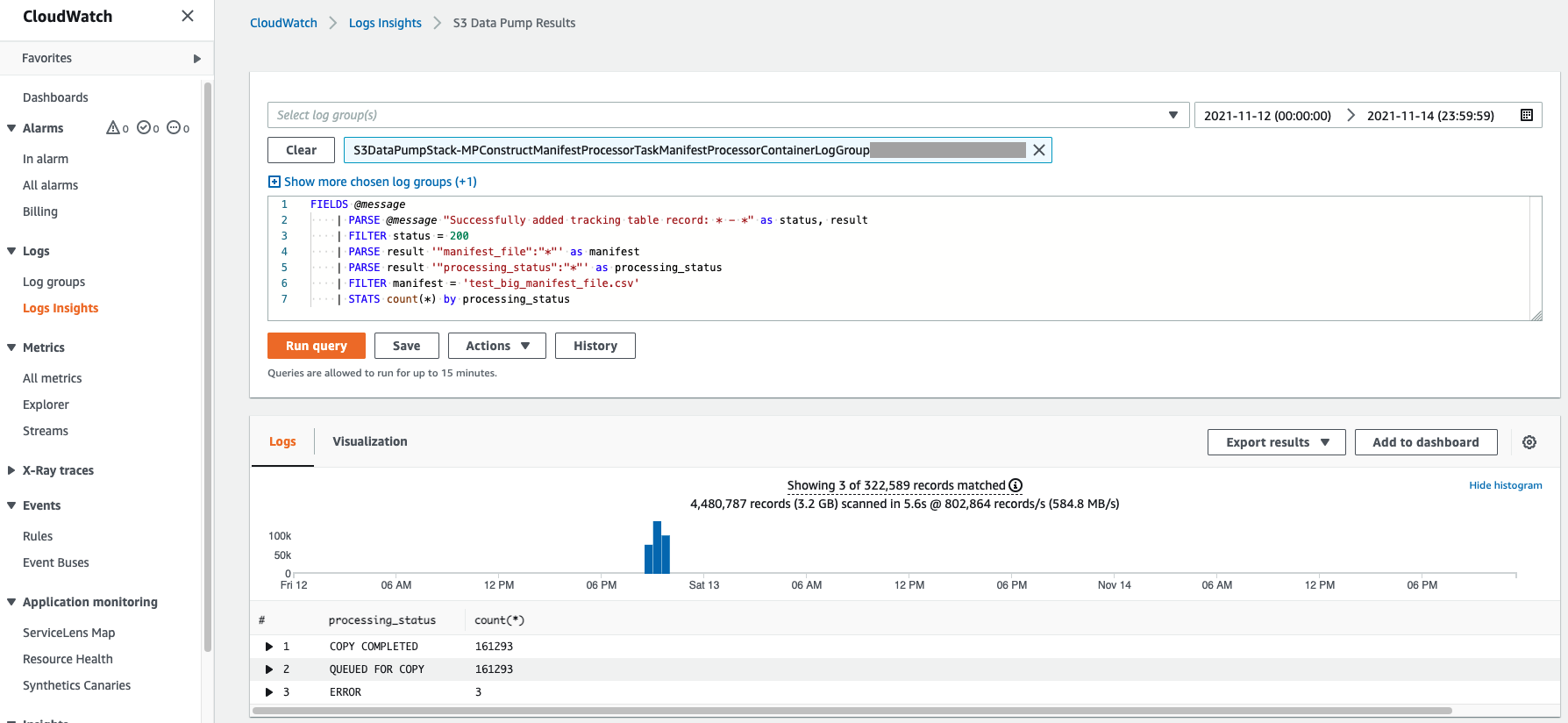
Task: Expand result row 2 QUEUED FOR COPY
Action: [269, 669]
